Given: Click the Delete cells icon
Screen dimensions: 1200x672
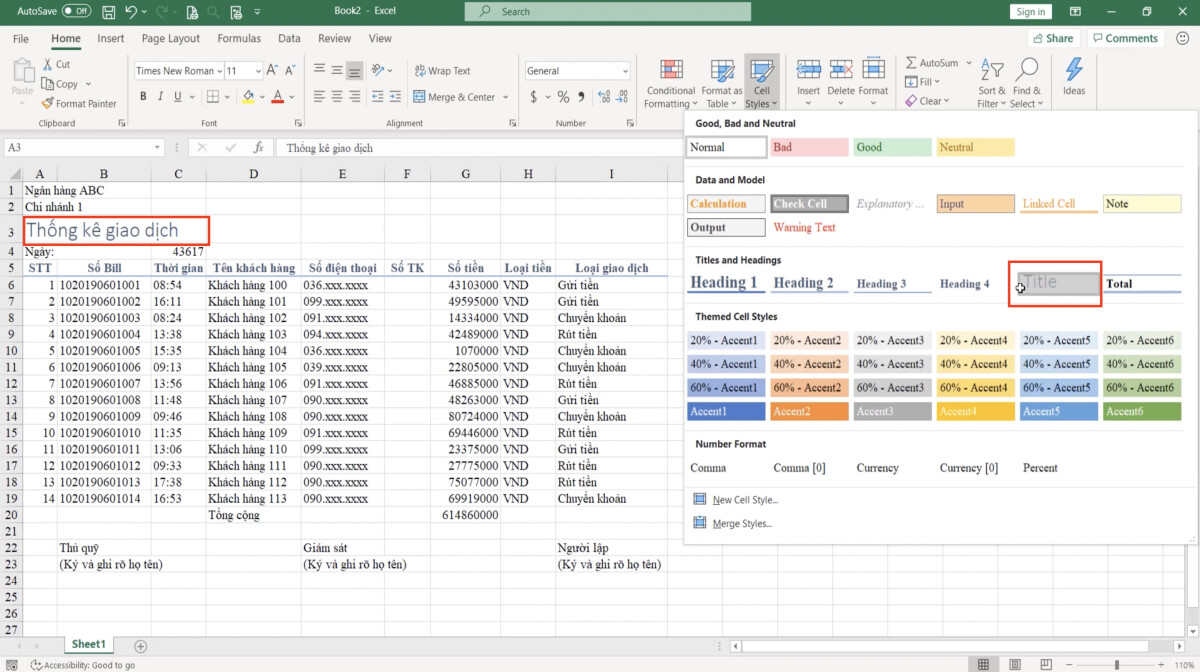Looking at the screenshot, I should [x=841, y=69].
